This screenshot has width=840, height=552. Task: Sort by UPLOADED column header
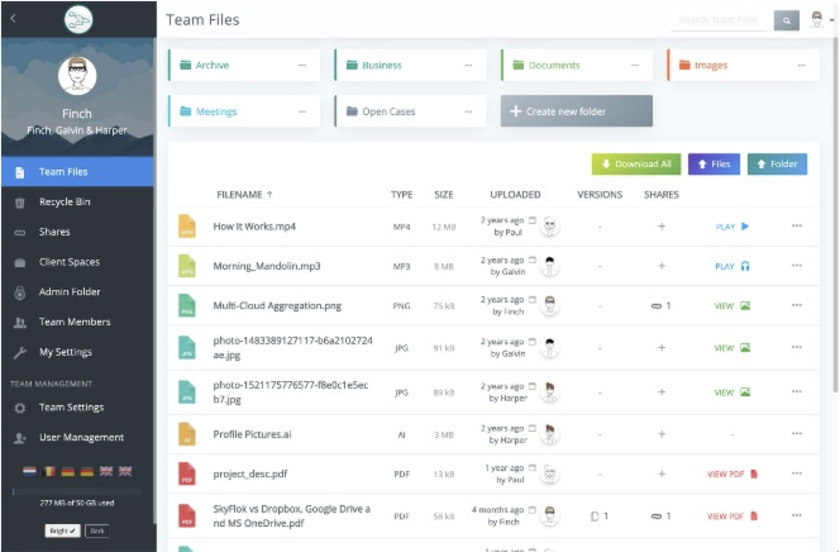click(515, 195)
